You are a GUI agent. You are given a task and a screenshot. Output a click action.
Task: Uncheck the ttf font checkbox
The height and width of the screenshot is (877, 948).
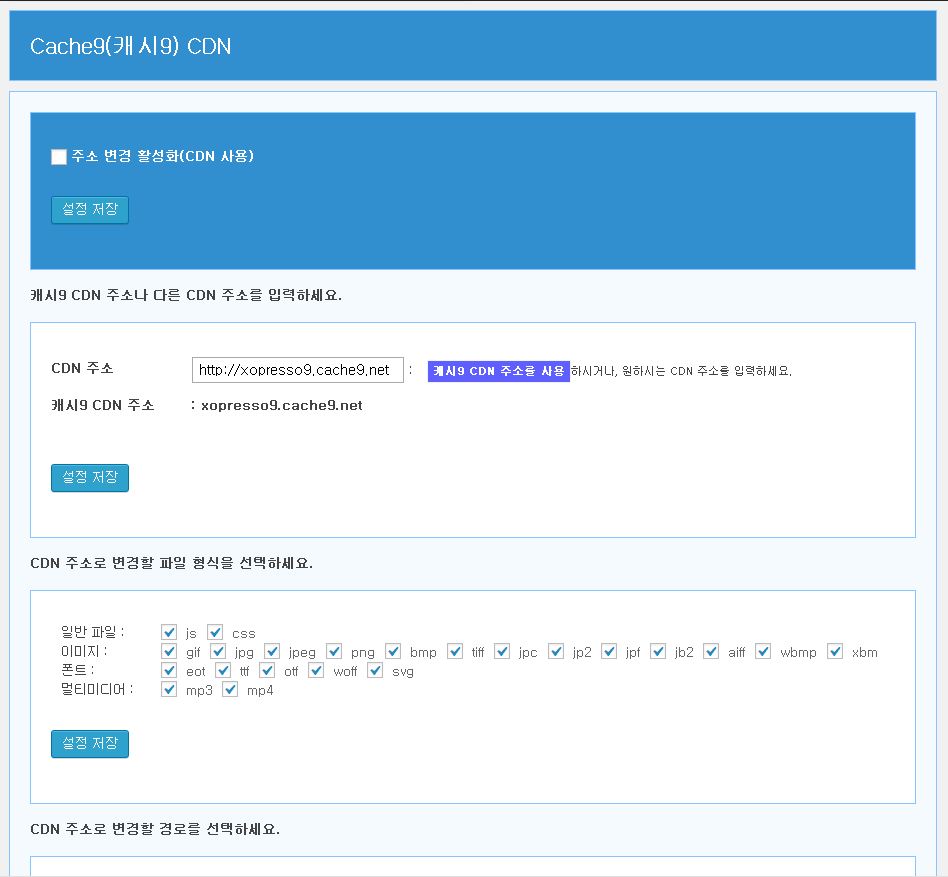pyautogui.click(x=223, y=670)
